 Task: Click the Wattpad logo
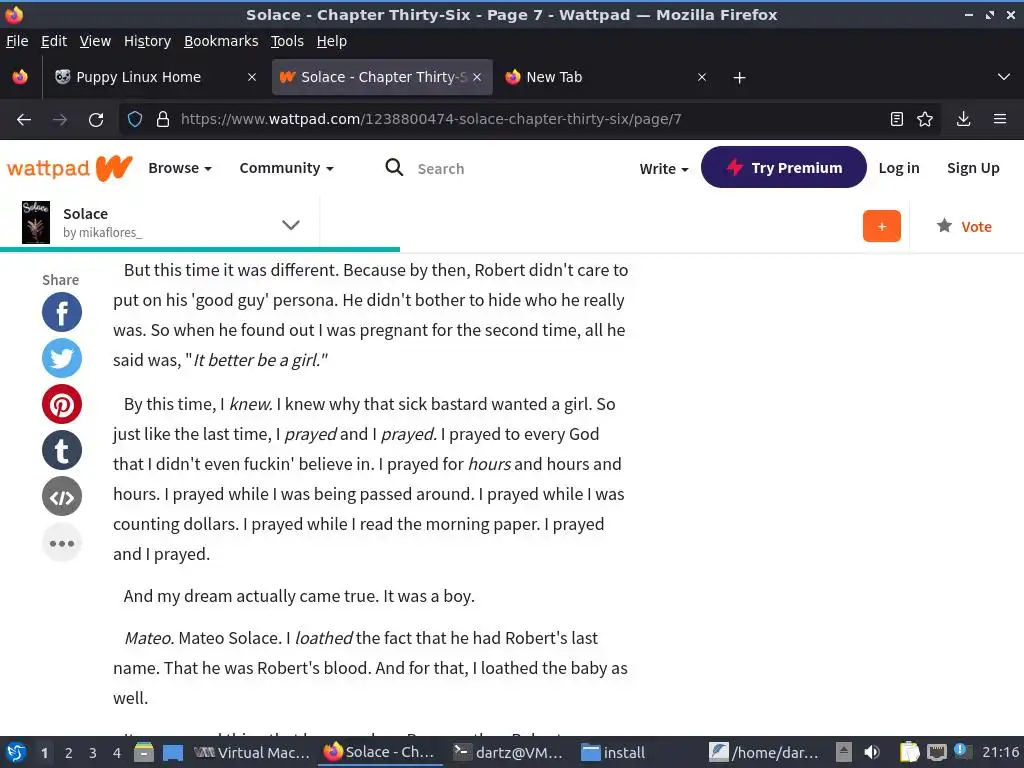point(70,168)
